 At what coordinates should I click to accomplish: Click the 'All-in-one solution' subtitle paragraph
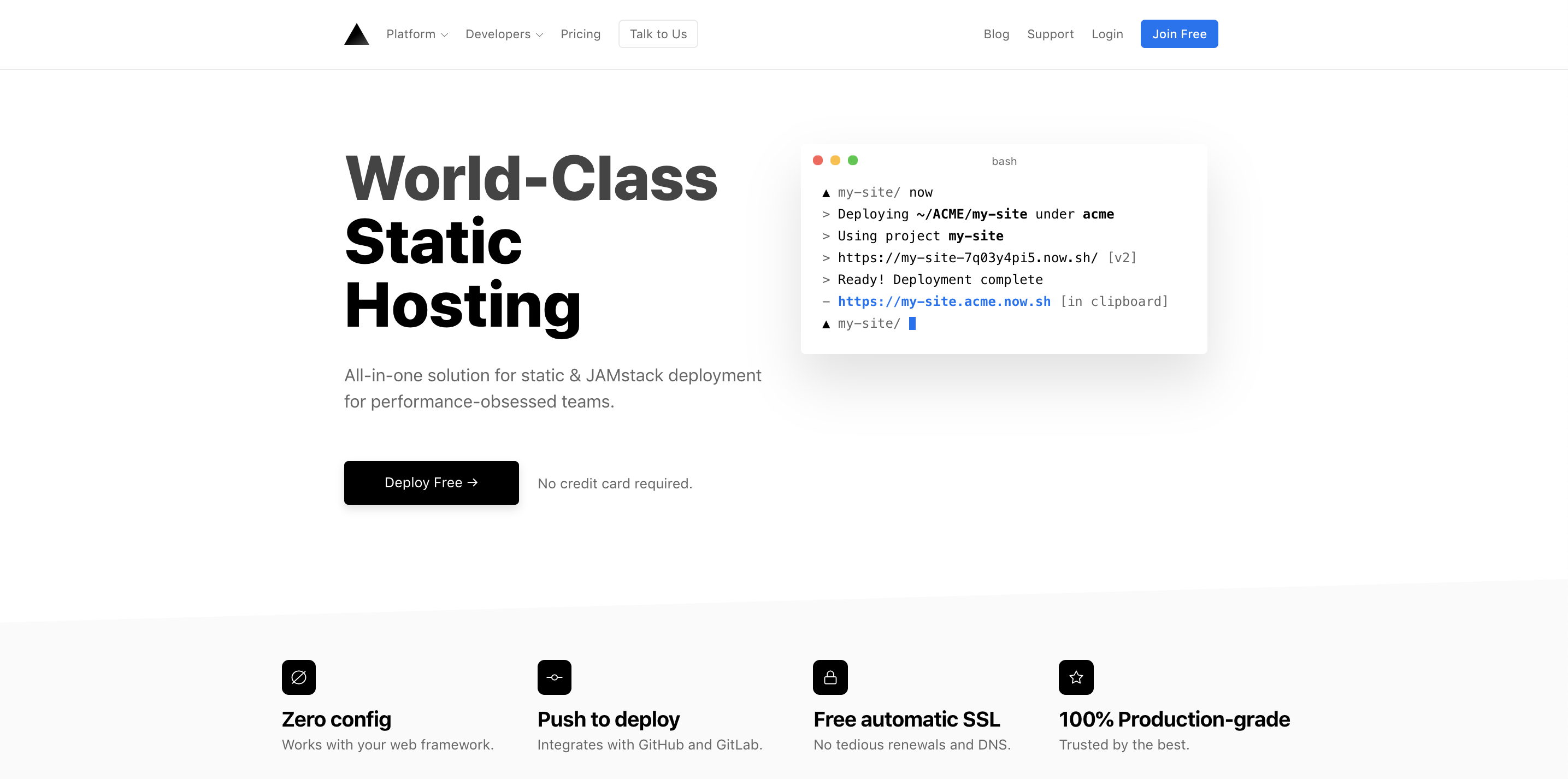pos(553,388)
